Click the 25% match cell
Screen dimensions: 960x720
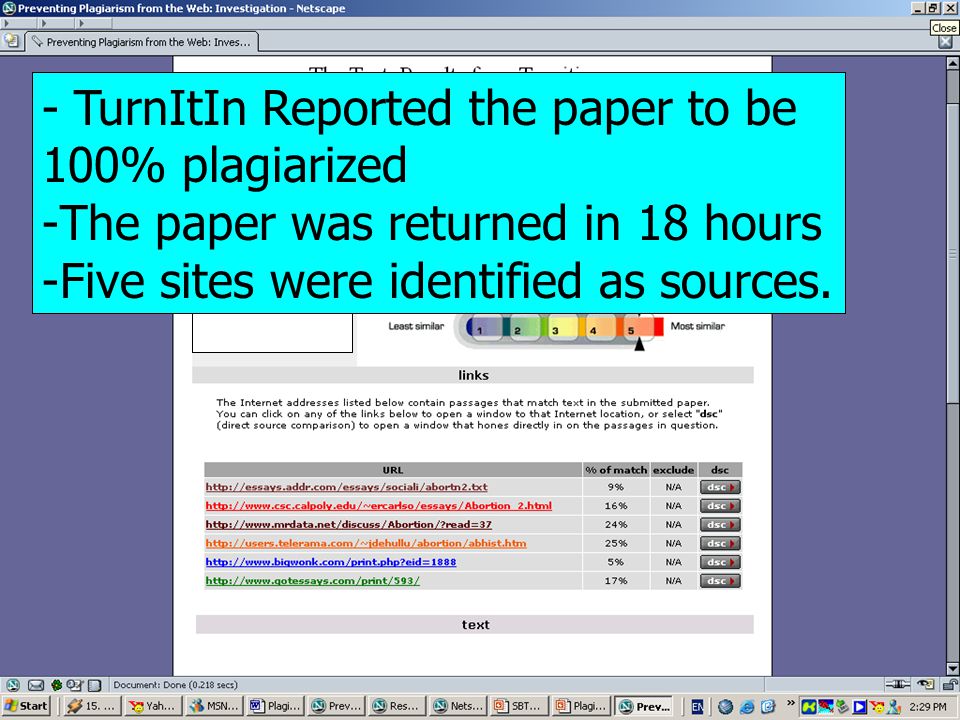[616, 543]
